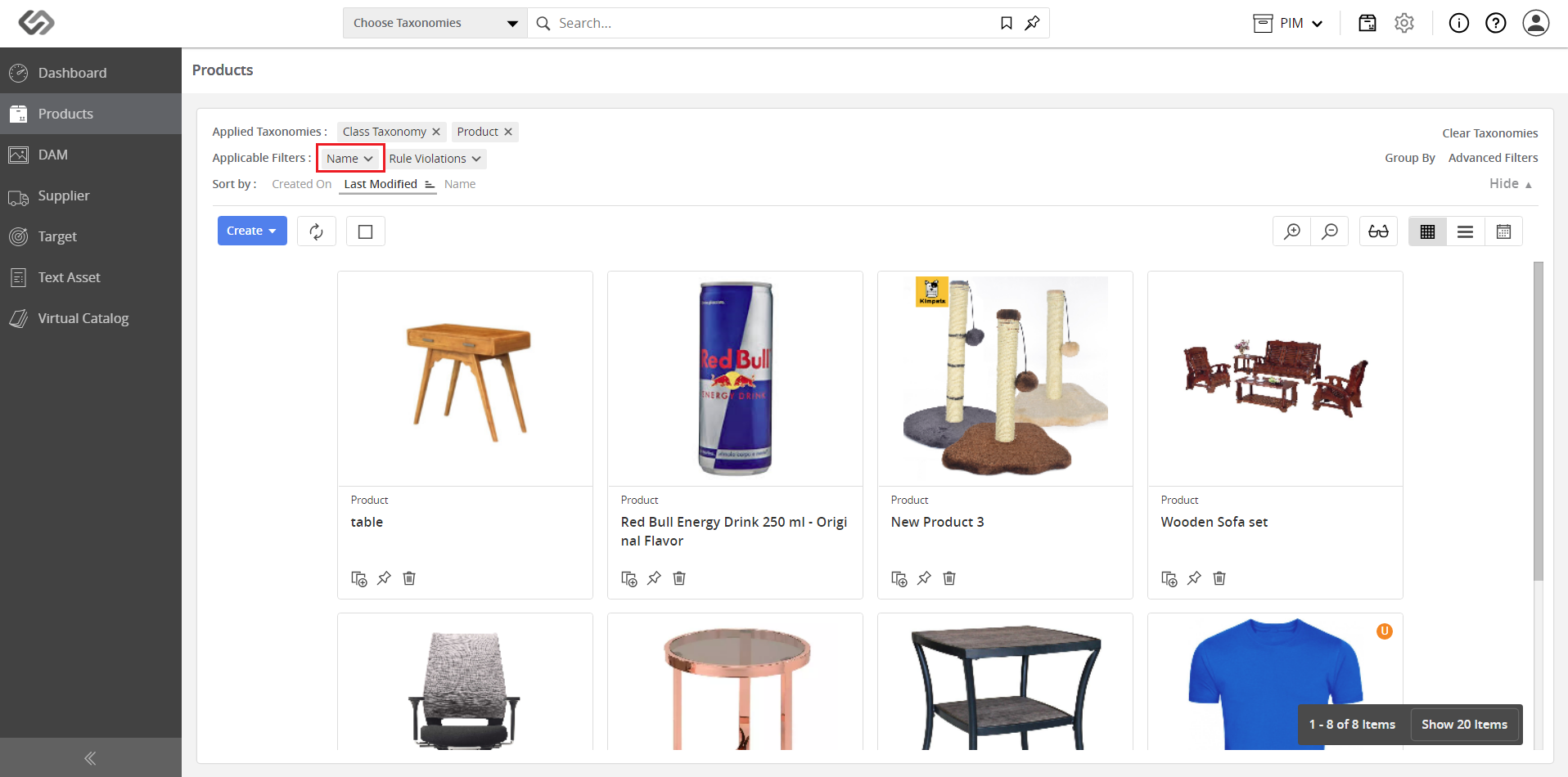This screenshot has width=1568, height=777.
Task: Click the product list vertical scrollbar
Action: pos(1539,421)
